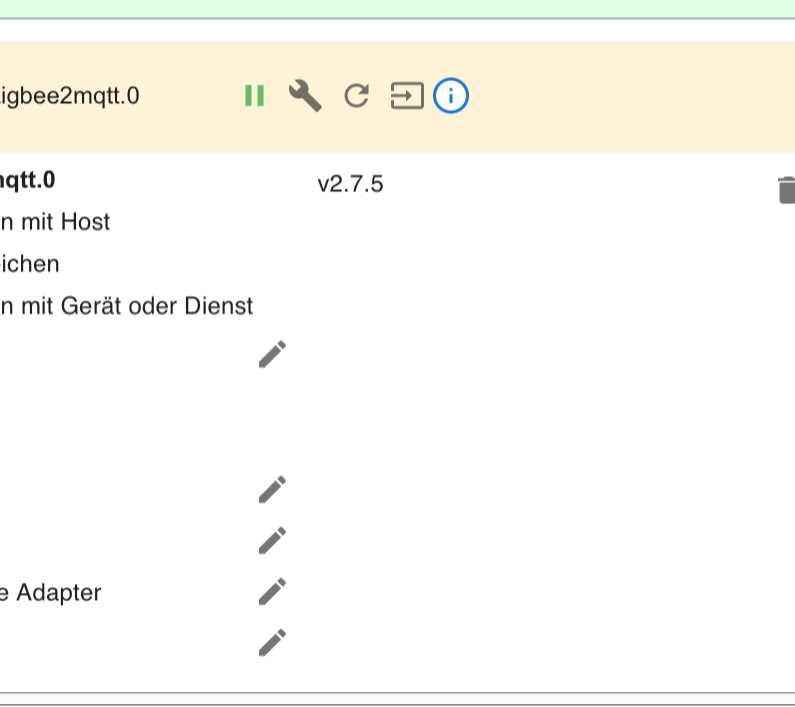
Task: Click the first pencil below the Gerät oder Dienst line
Action: tap(272, 354)
